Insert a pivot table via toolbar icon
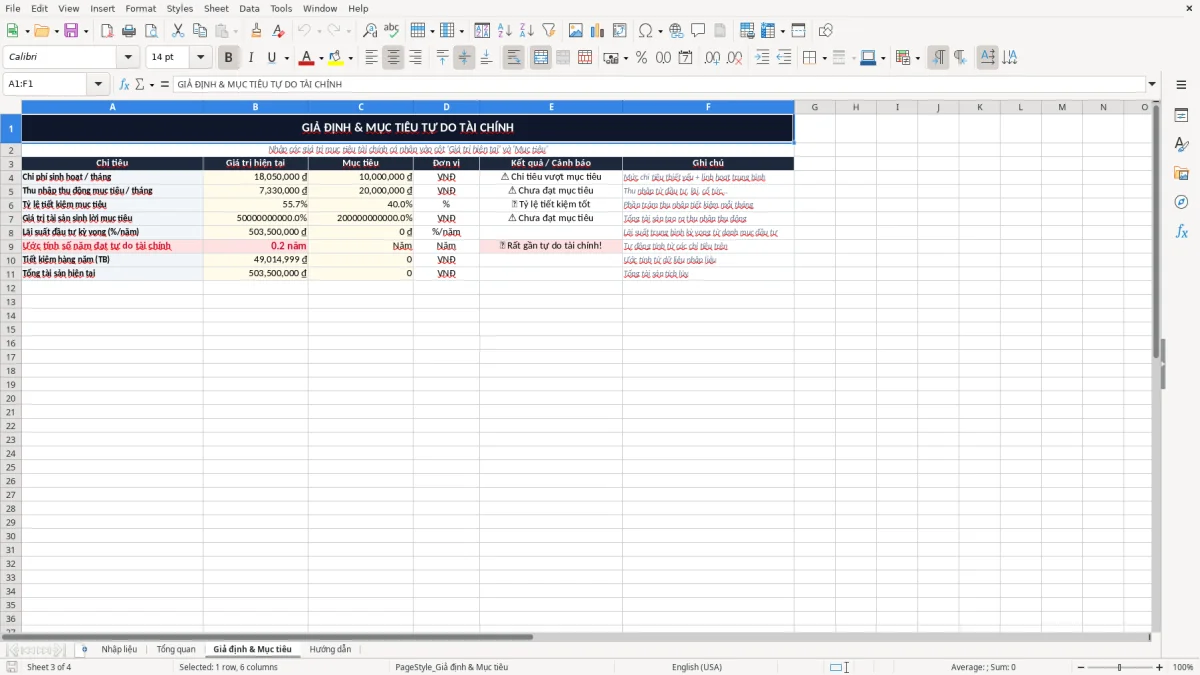The image size is (1200, 675). point(620,31)
